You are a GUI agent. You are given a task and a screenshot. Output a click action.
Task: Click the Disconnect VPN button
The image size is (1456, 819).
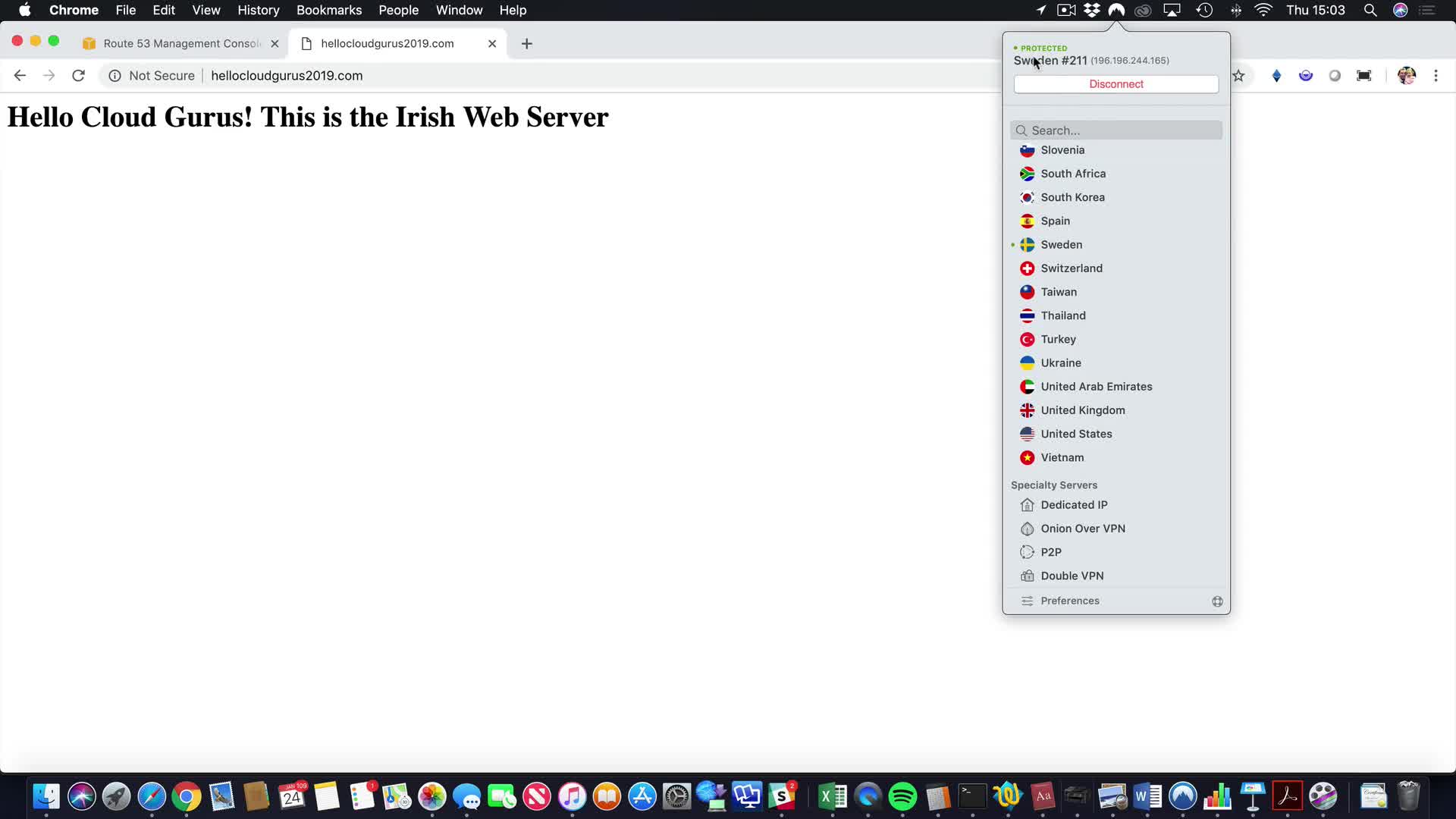point(1116,84)
